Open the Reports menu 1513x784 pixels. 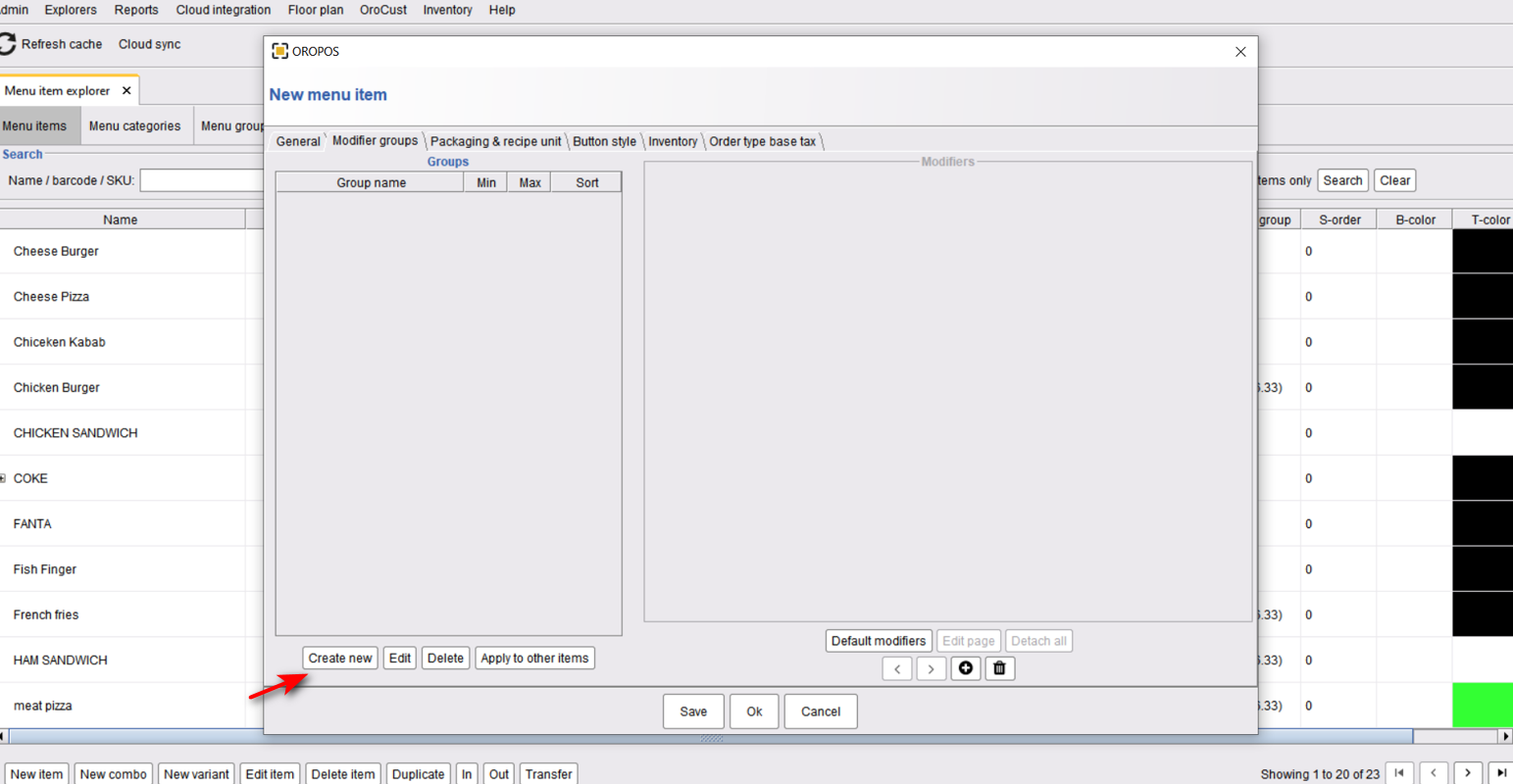point(136,10)
